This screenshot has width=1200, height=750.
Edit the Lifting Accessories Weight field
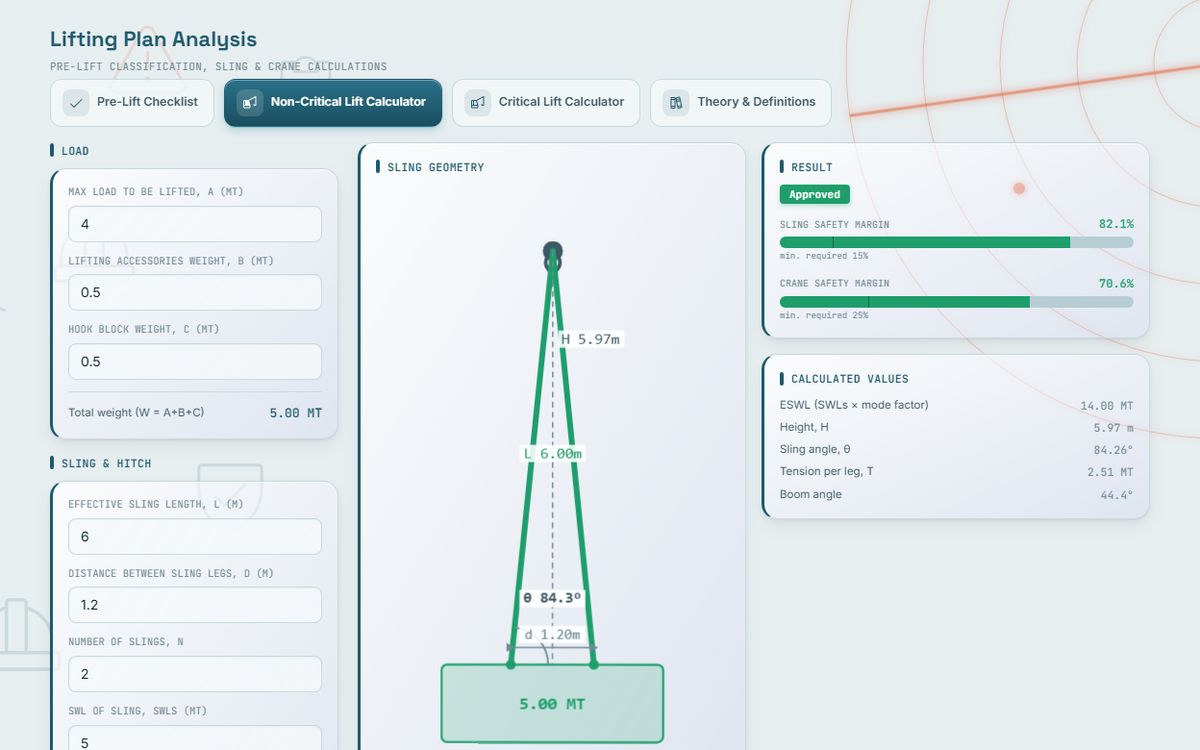(x=195, y=293)
